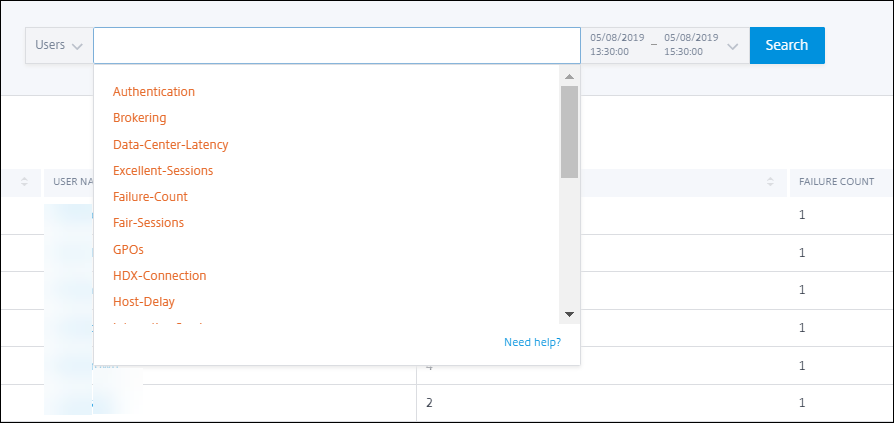Choose the Host-Delay suggestion

coord(144,302)
